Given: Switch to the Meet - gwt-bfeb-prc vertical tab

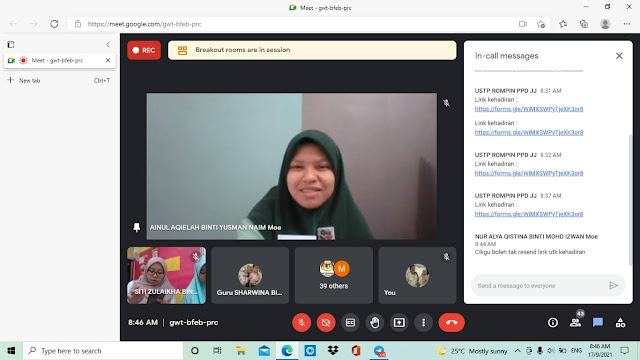Looking at the screenshot, I should click(60, 60).
